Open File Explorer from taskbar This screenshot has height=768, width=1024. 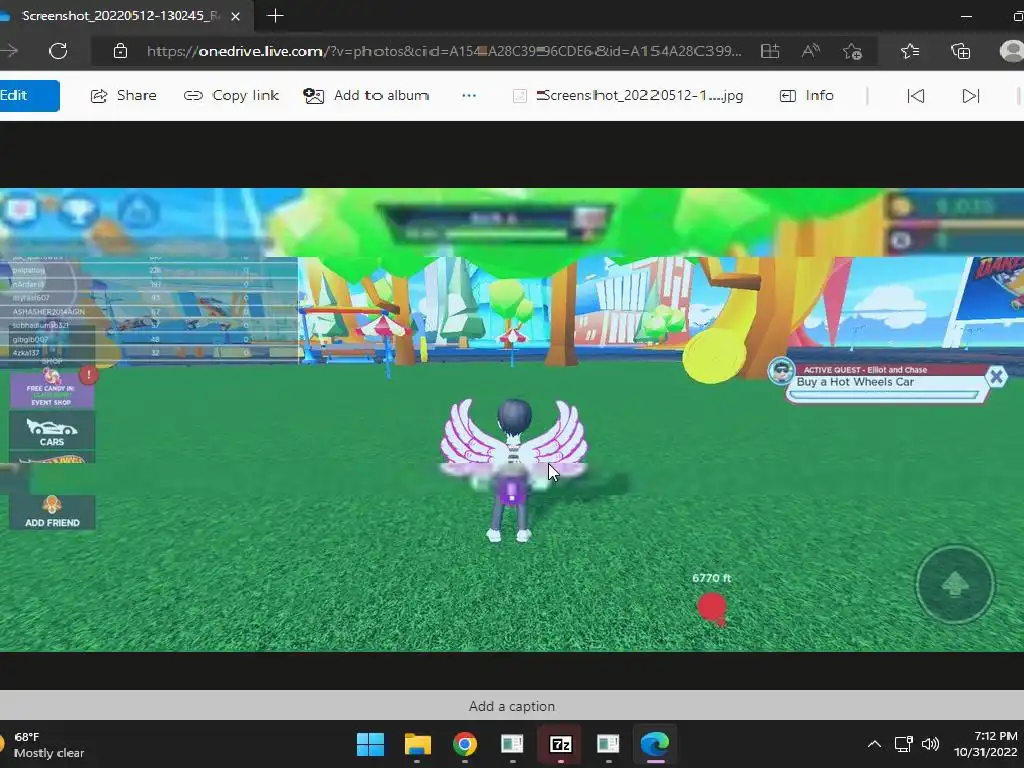[418, 744]
